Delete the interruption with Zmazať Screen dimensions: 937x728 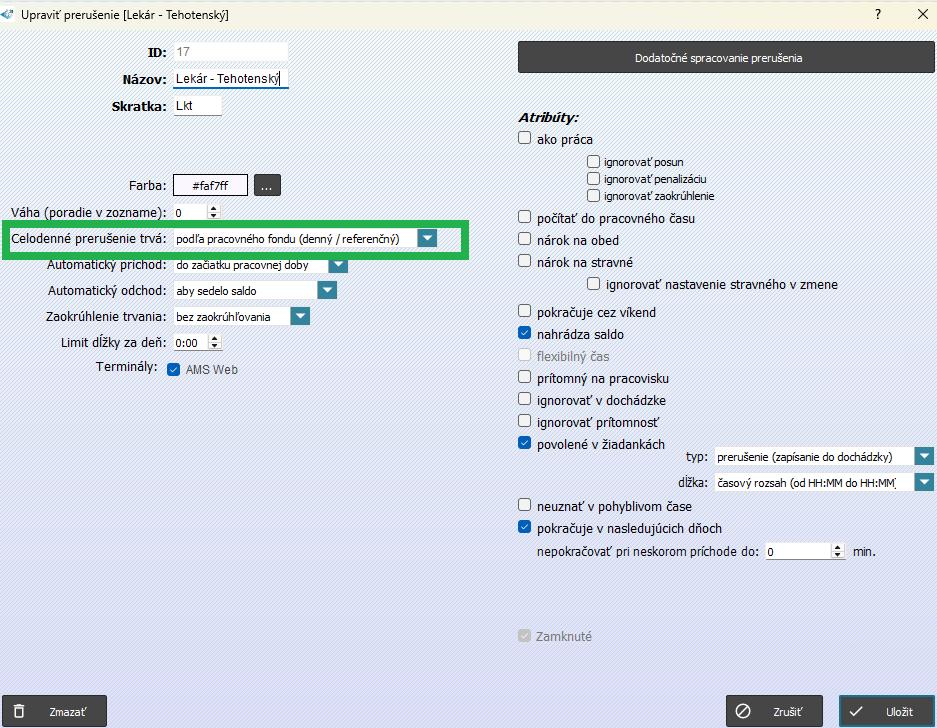[54, 711]
